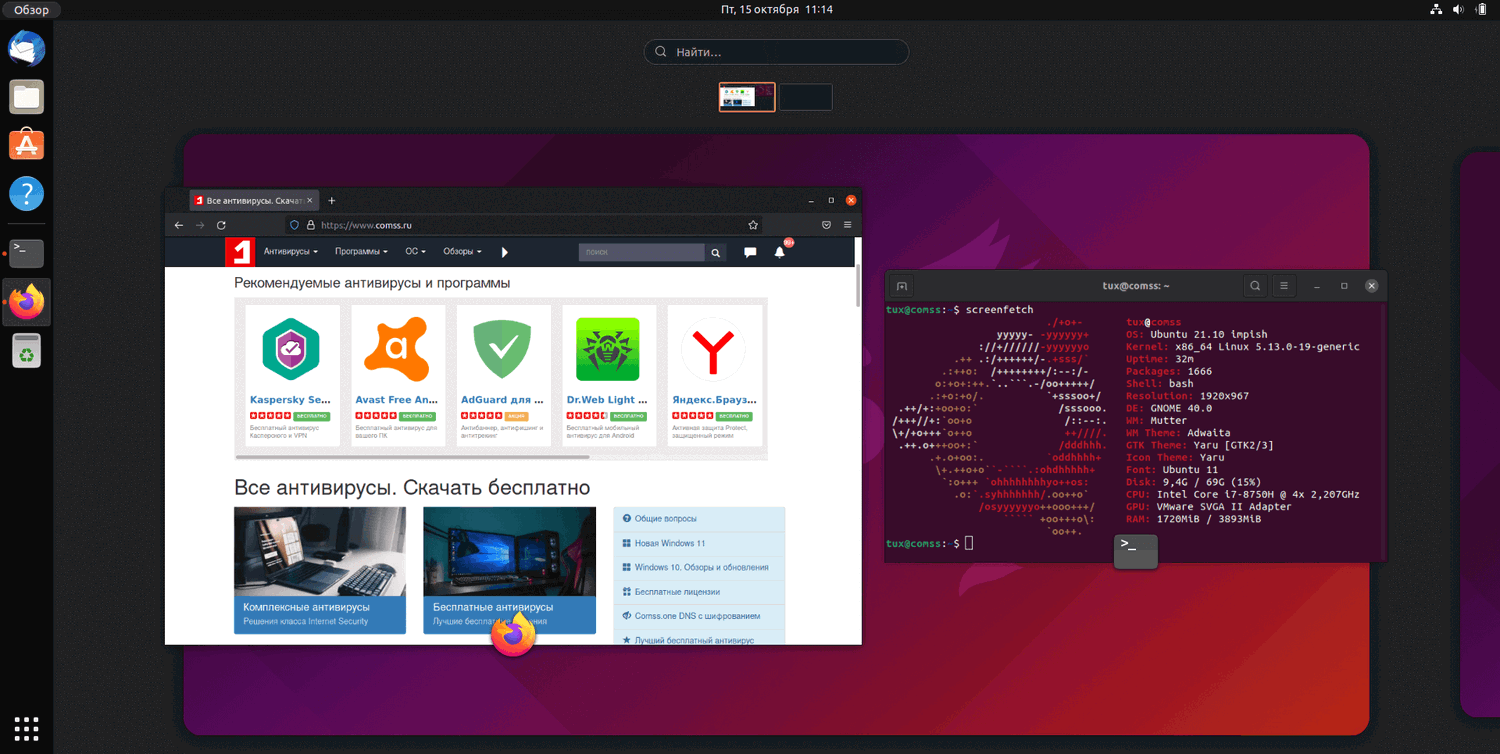This screenshot has height=754, width=1500.
Task: Open "Windows 10. Обзоры и обновления" link
Action: click(x=702, y=567)
